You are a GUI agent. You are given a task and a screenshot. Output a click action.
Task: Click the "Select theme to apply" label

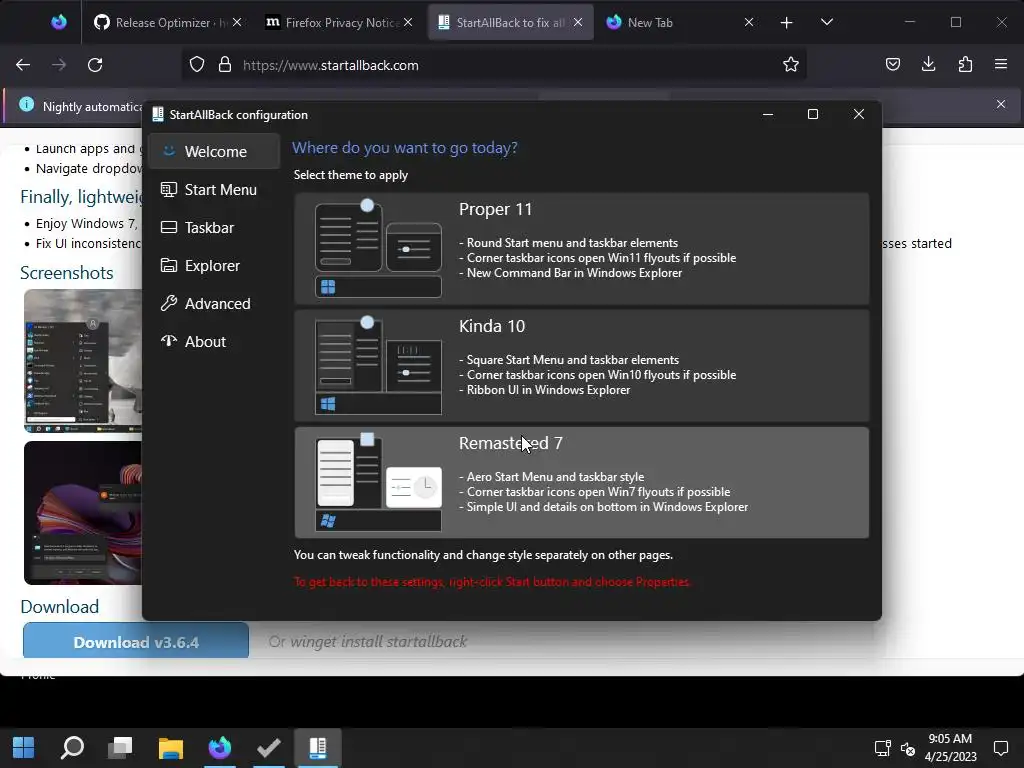coord(351,175)
